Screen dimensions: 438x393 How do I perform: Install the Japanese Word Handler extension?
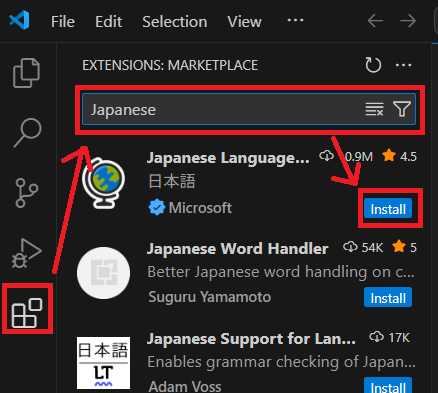[388, 297]
